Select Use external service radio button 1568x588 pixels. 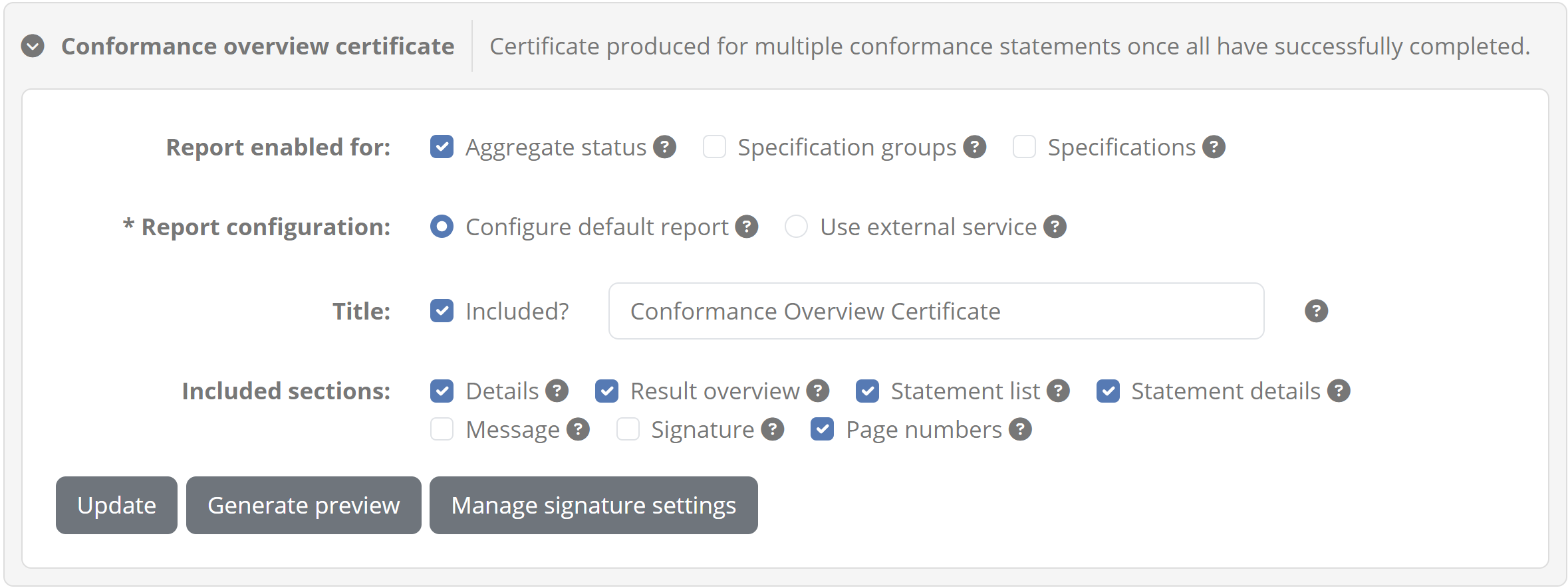[797, 227]
